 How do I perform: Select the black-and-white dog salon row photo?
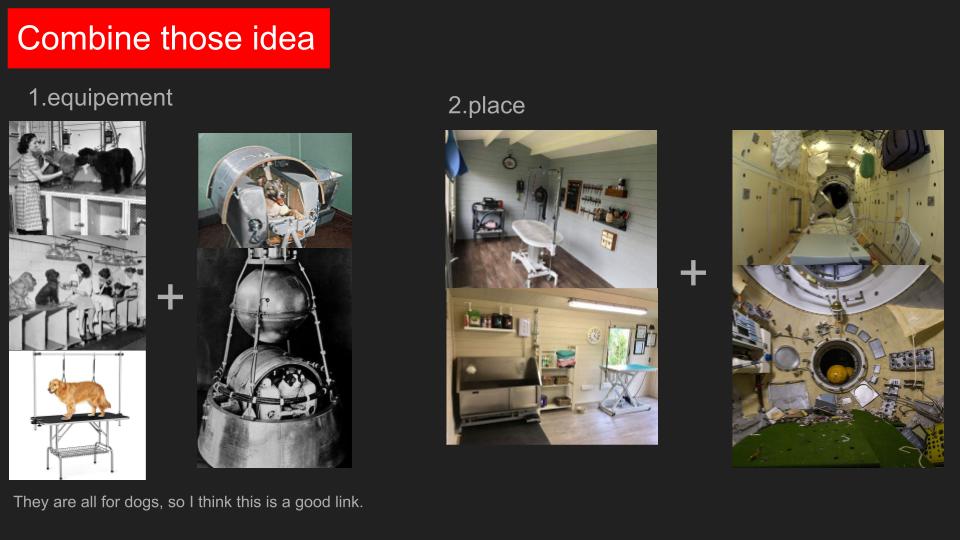tap(77, 293)
